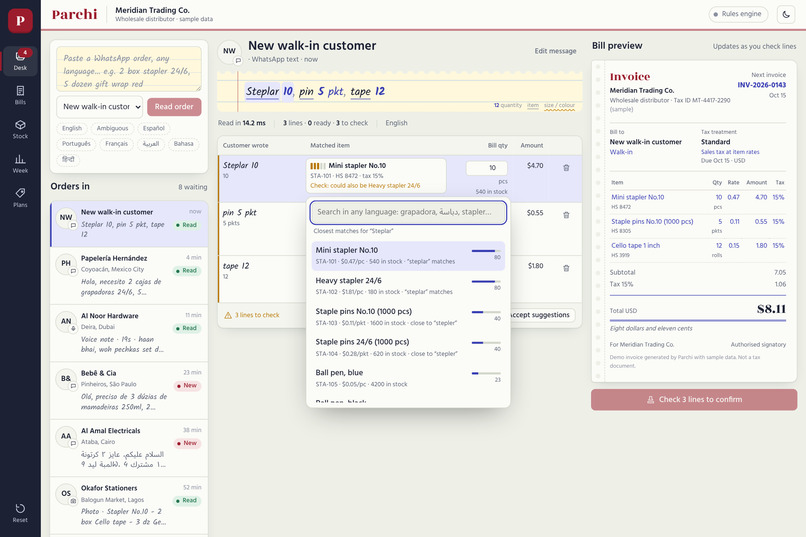This screenshot has height=537, width=806.
Task: Click the pin 5 pkt customer line
Action: (x=240, y=213)
